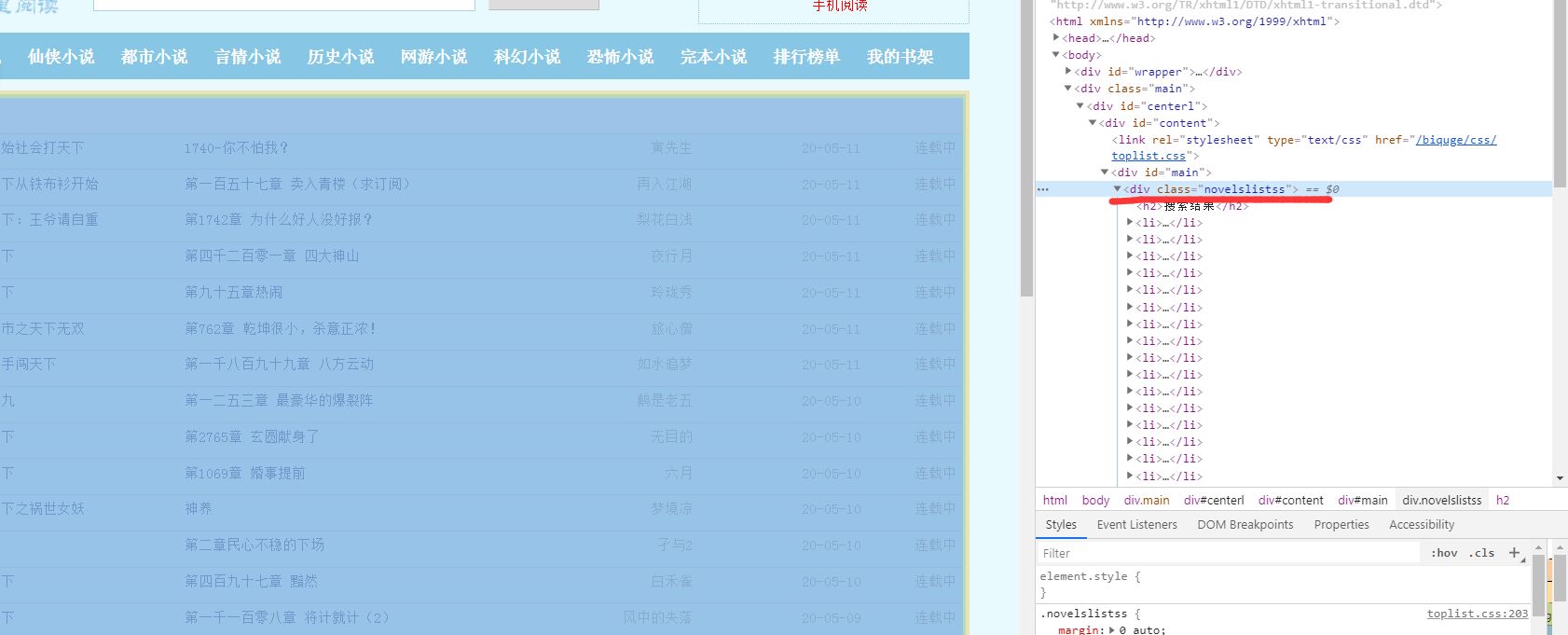
Task: Open the Accessibility tab
Action: (1421, 525)
